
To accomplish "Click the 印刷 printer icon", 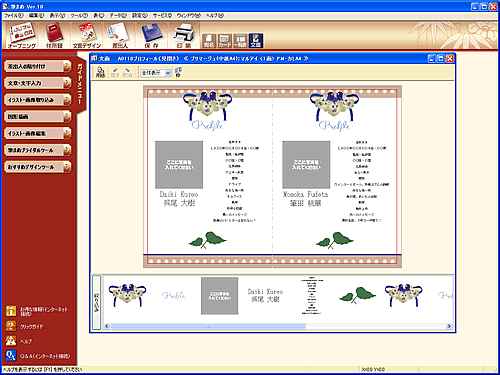I will (x=184, y=35).
